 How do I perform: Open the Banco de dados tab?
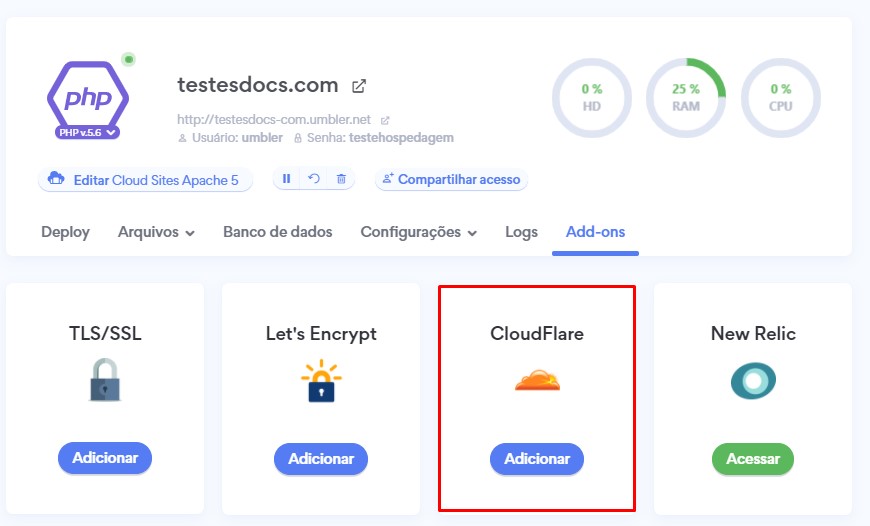(x=277, y=232)
